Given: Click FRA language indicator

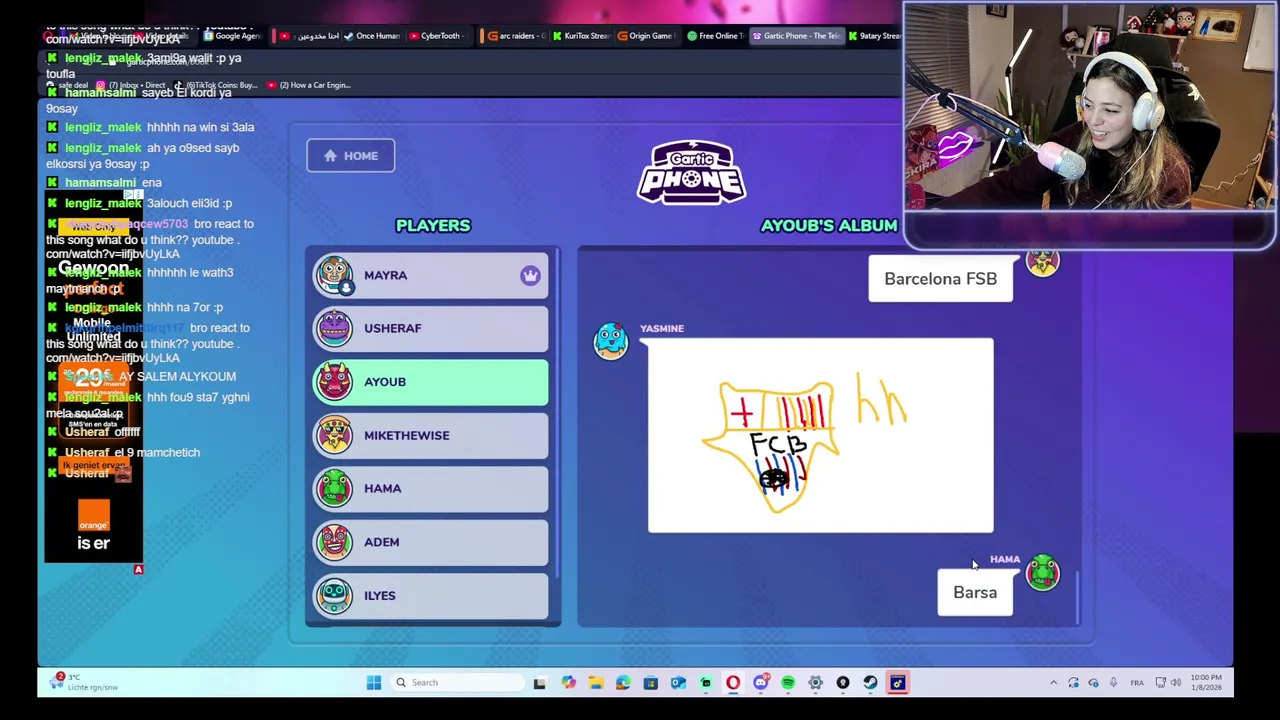Looking at the screenshot, I should [x=1137, y=683].
